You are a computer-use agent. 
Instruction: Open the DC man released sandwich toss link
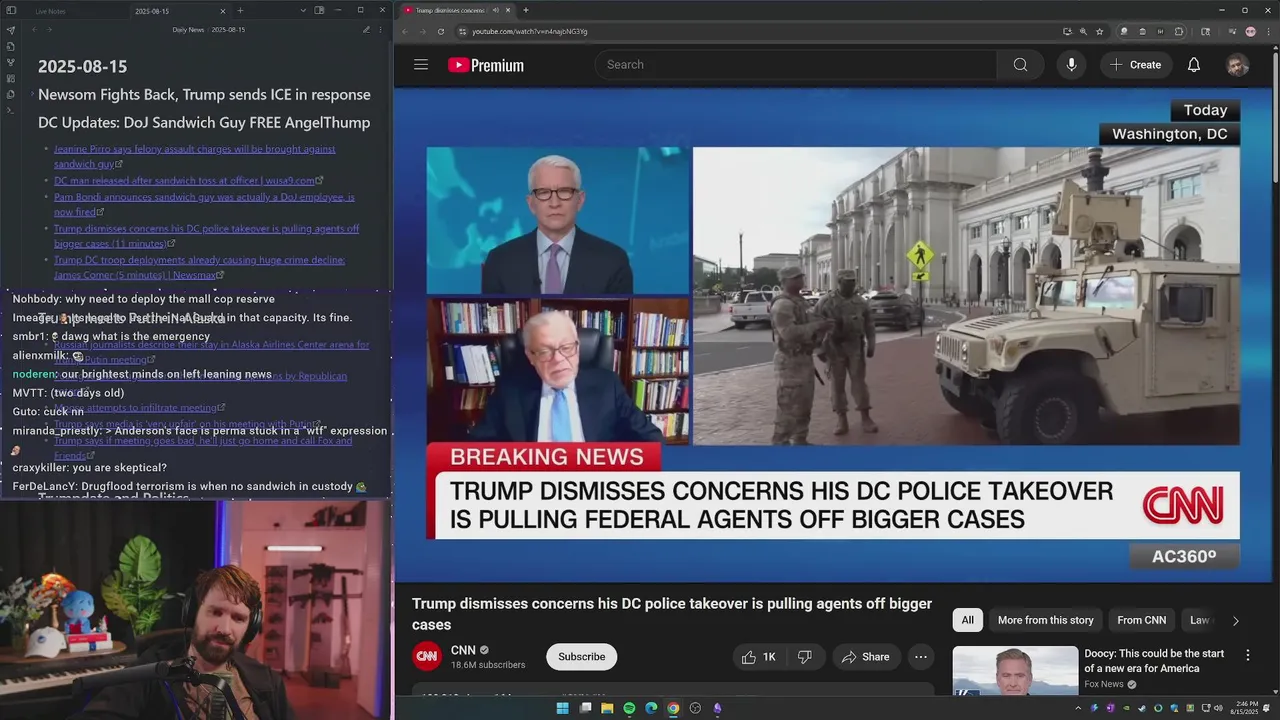pos(188,181)
